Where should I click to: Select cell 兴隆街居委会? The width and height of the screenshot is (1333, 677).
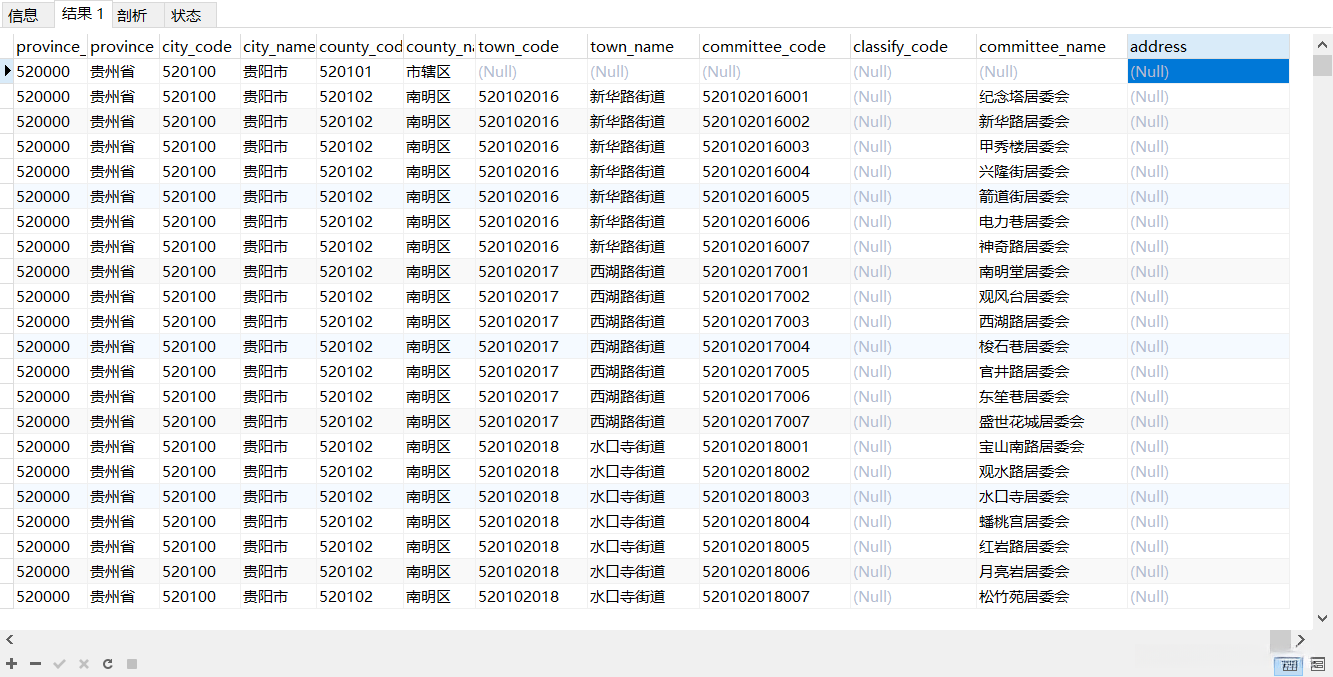[x=1051, y=171]
